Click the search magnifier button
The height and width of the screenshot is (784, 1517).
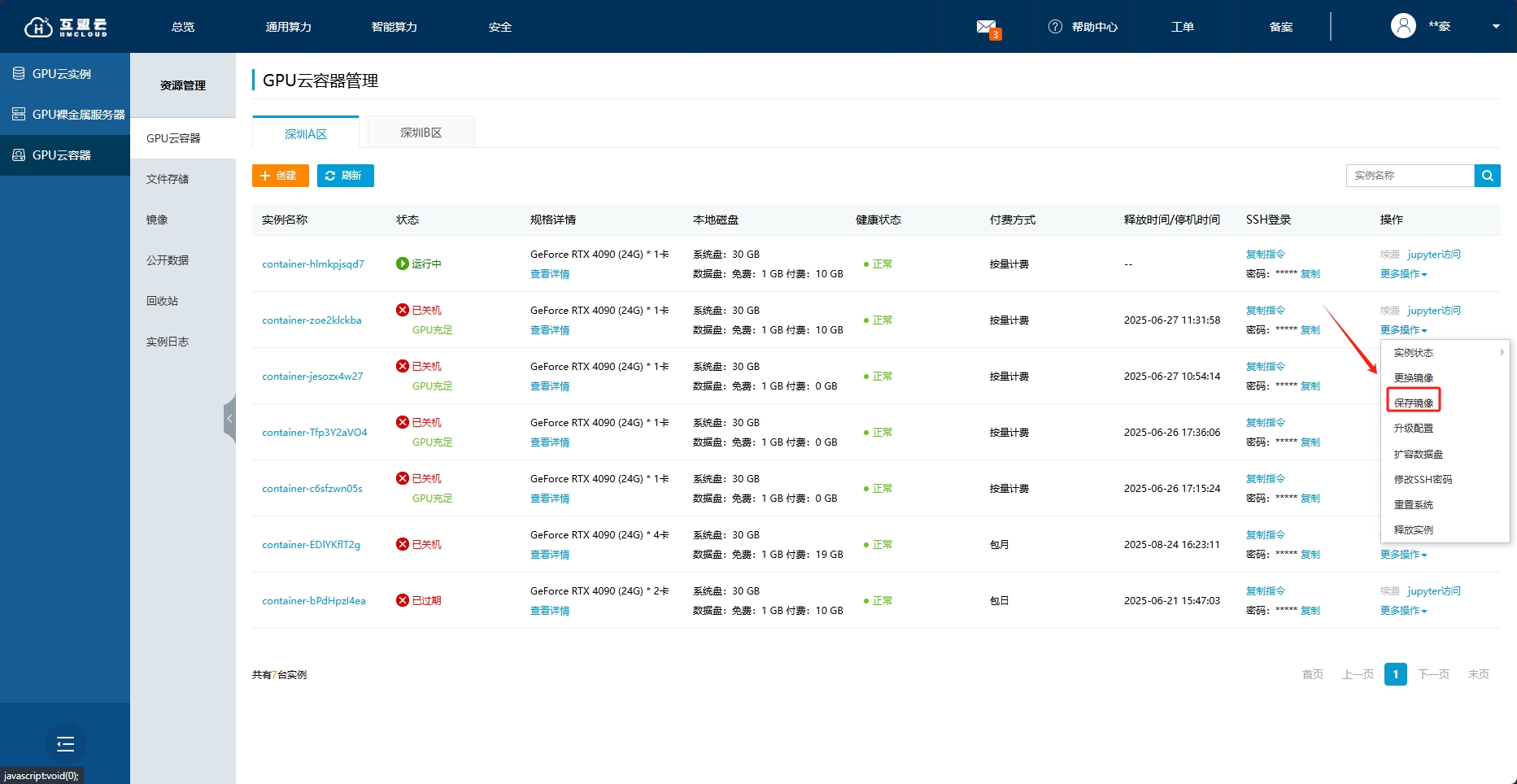1487,176
